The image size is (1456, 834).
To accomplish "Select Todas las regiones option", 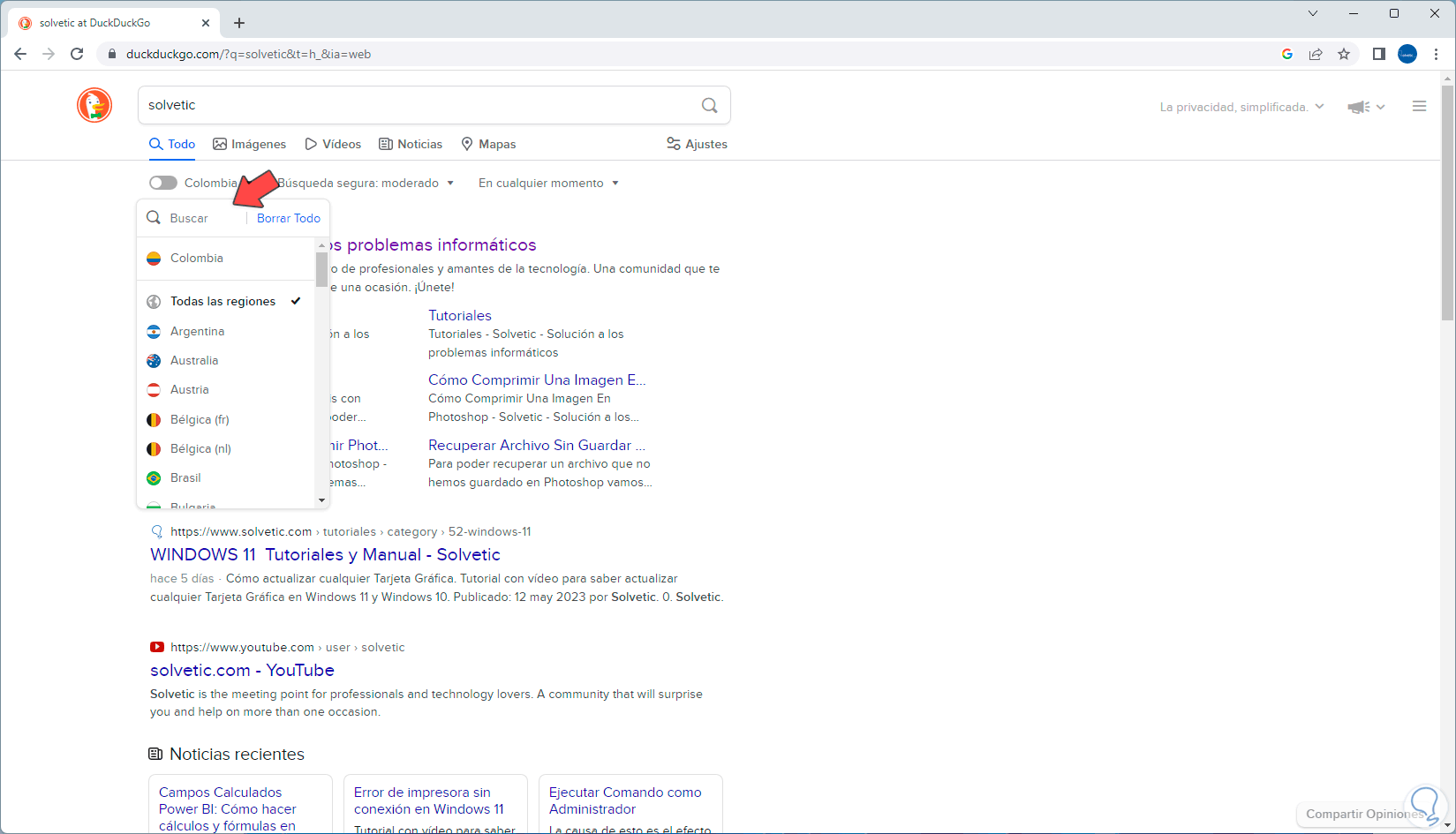I will (227, 302).
